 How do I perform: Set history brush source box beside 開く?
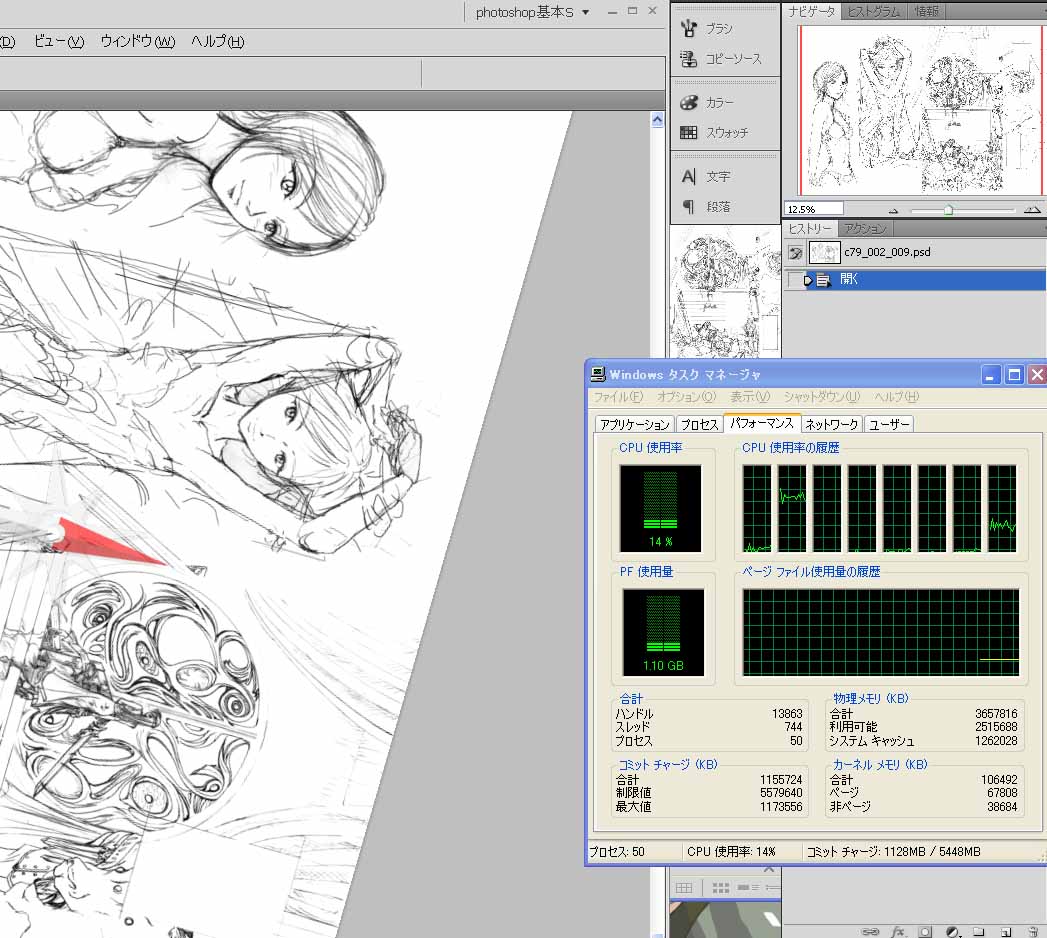[793, 280]
